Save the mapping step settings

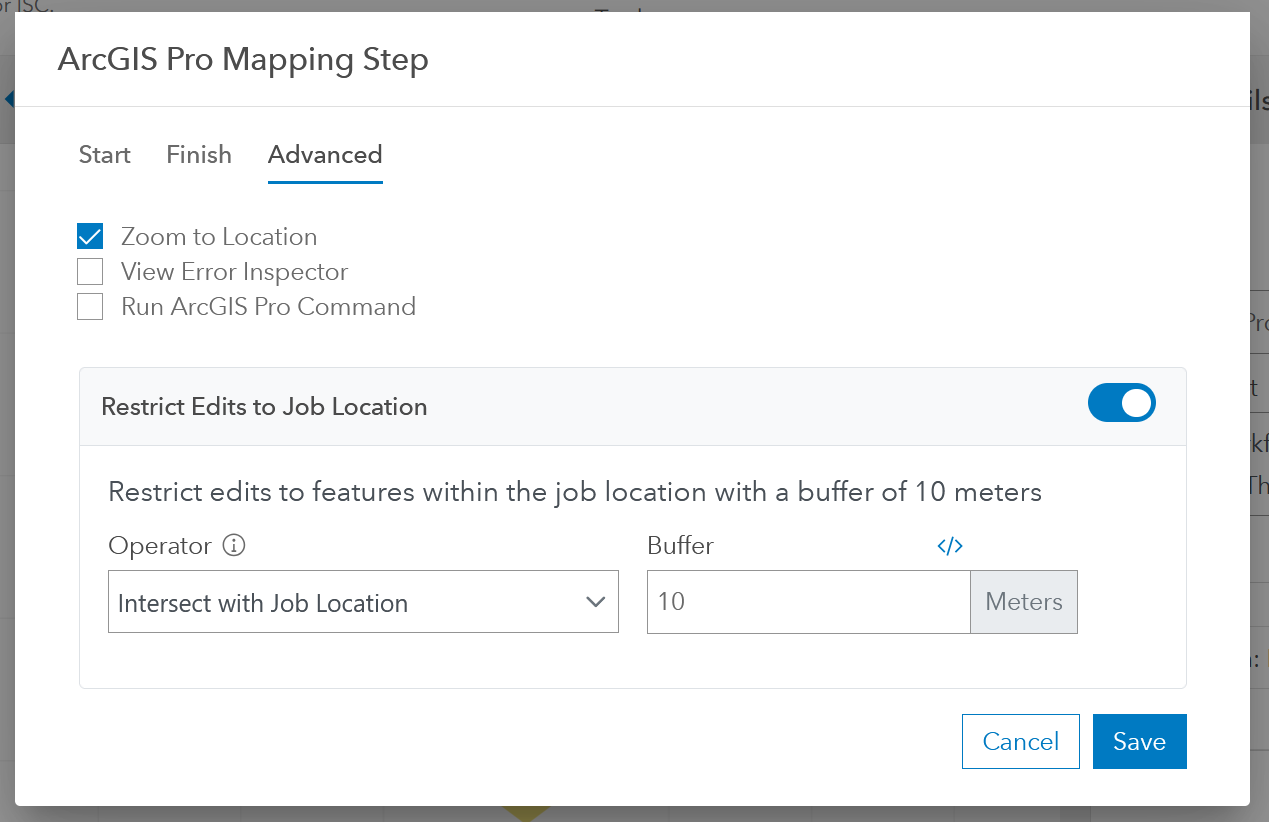pyautogui.click(x=1140, y=741)
